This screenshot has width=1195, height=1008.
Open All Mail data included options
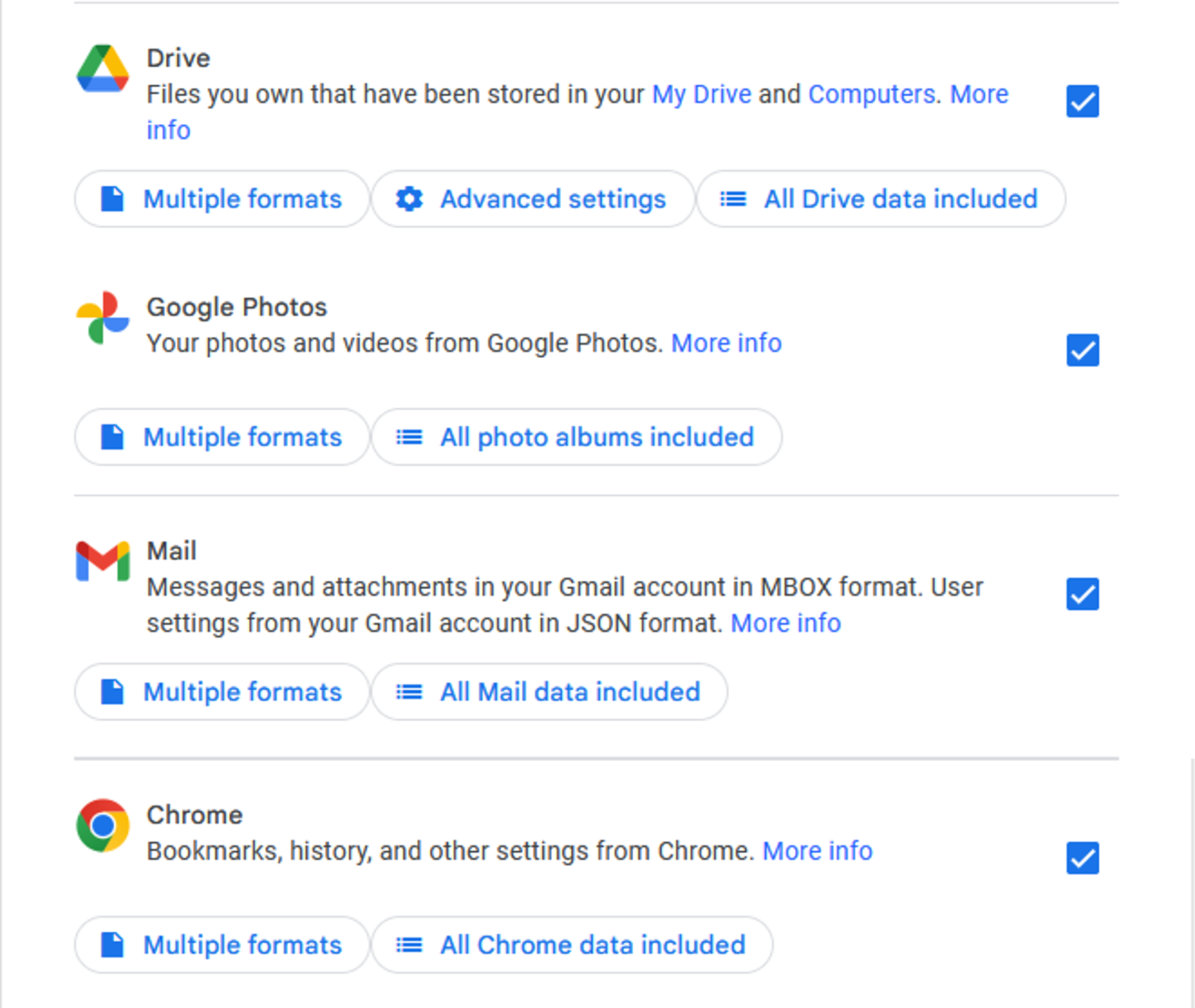pos(550,692)
